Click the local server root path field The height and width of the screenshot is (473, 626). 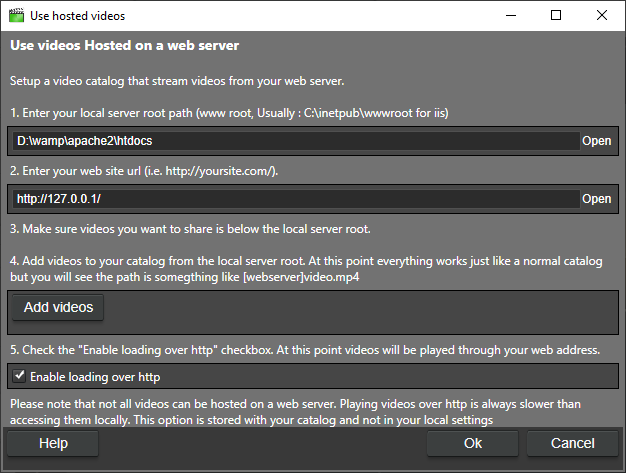coord(295,141)
